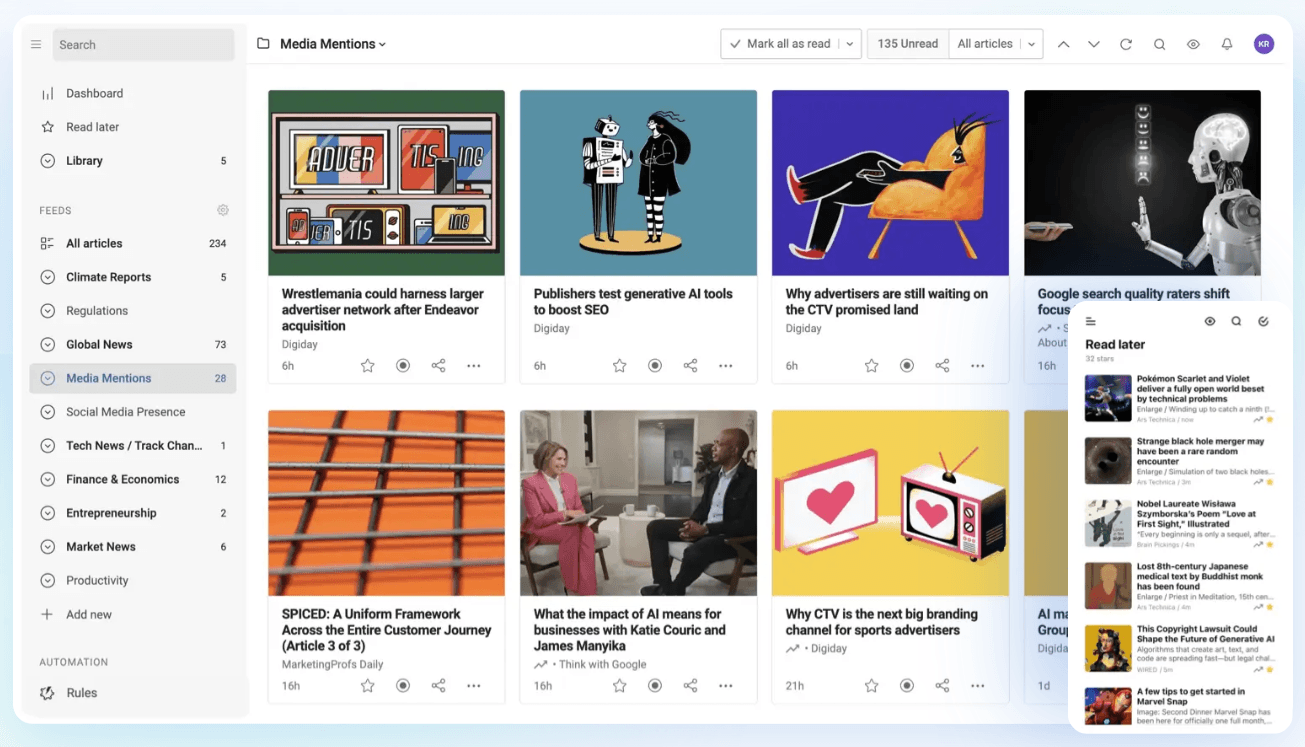The width and height of the screenshot is (1305, 747).
Task: Star the Katie Couric AI article
Action: click(x=619, y=686)
